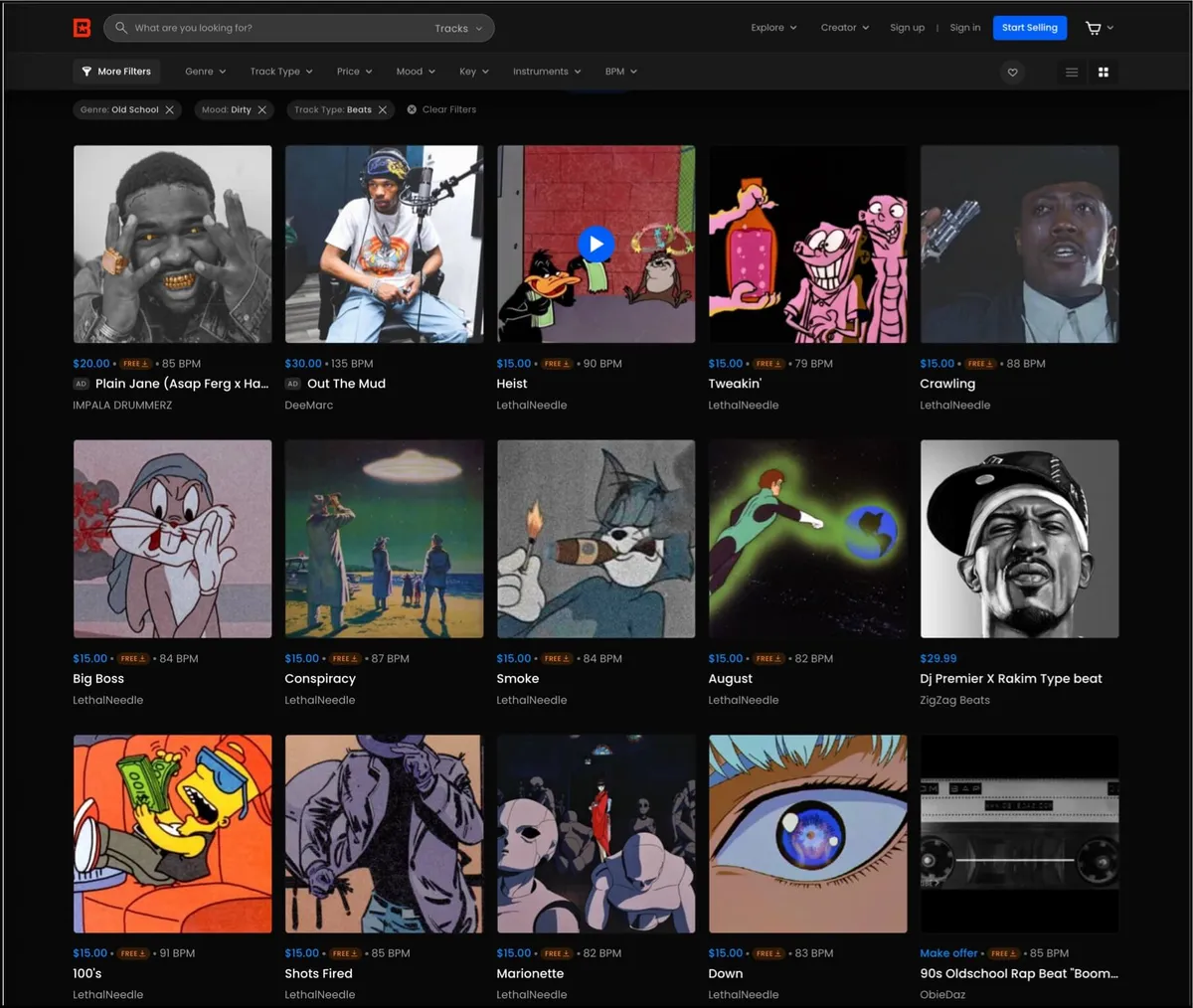The width and height of the screenshot is (1193, 1008).
Task: Open the August cover thumbnail
Action: tap(807, 539)
